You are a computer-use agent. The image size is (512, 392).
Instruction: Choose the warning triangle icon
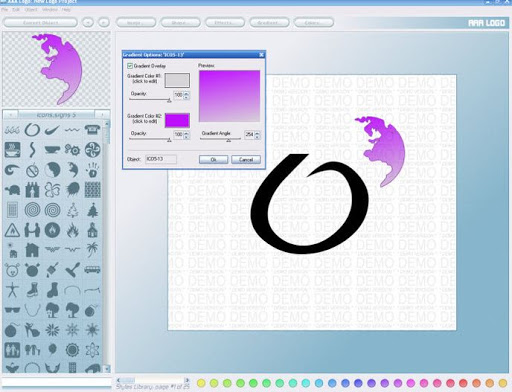pos(12,230)
